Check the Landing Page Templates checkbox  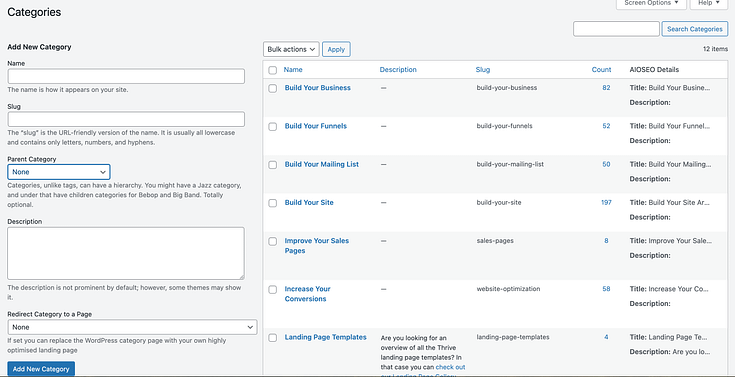point(272,338)
